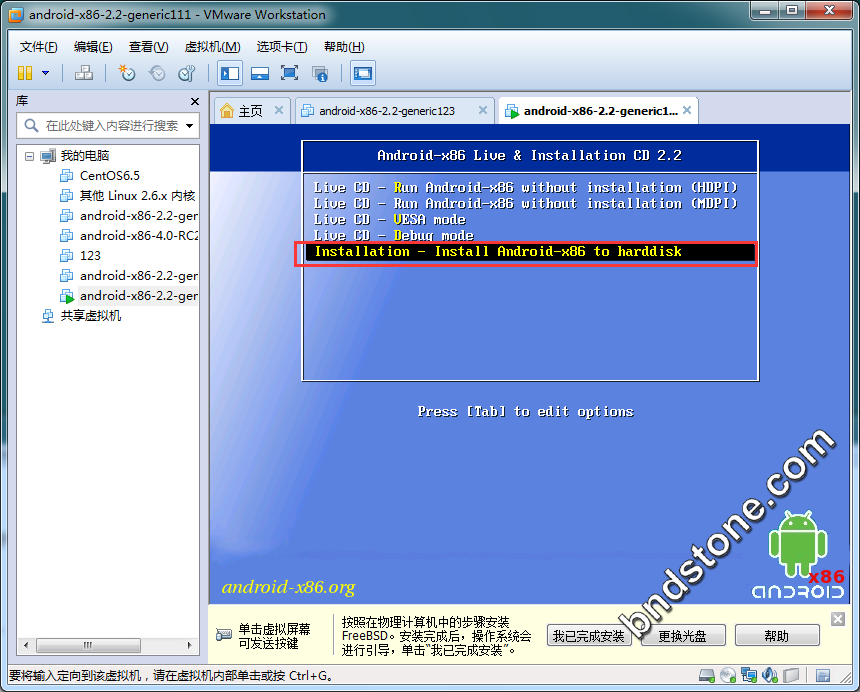This screenshot has height=692, width=860.
Task: Dismiss the yellow installation hint bar
Action: (x=838, y=619)
